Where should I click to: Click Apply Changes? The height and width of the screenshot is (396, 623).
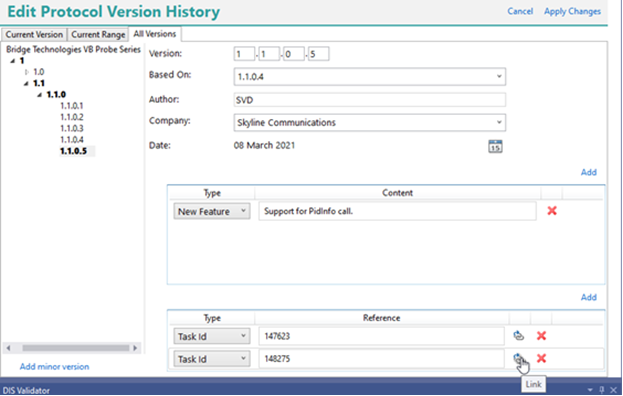pos(572,11)
